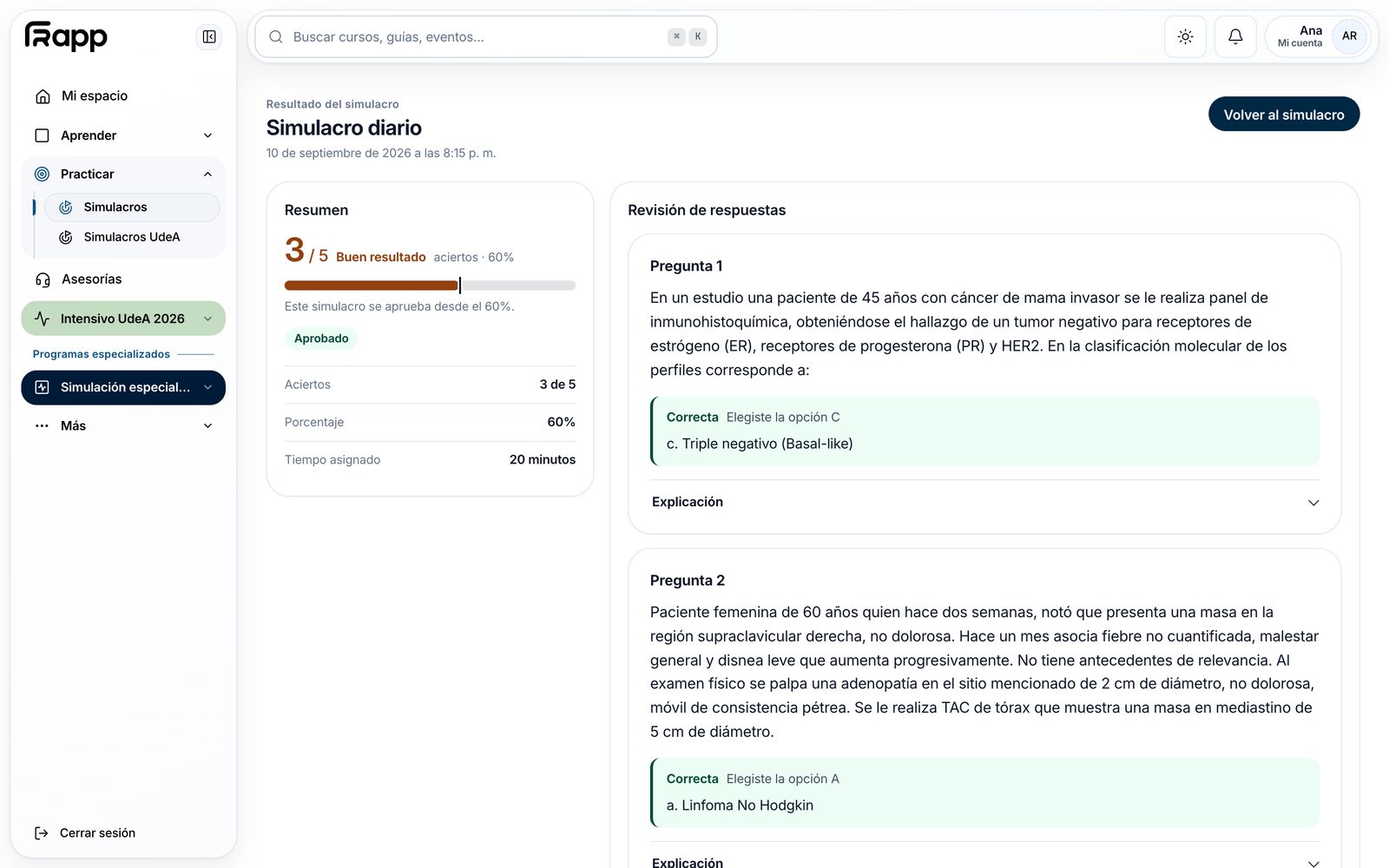Click "Elegiste la opción C" text
Screen dimensions: 1389x868
pyautogui.click(x=783, y=418)
